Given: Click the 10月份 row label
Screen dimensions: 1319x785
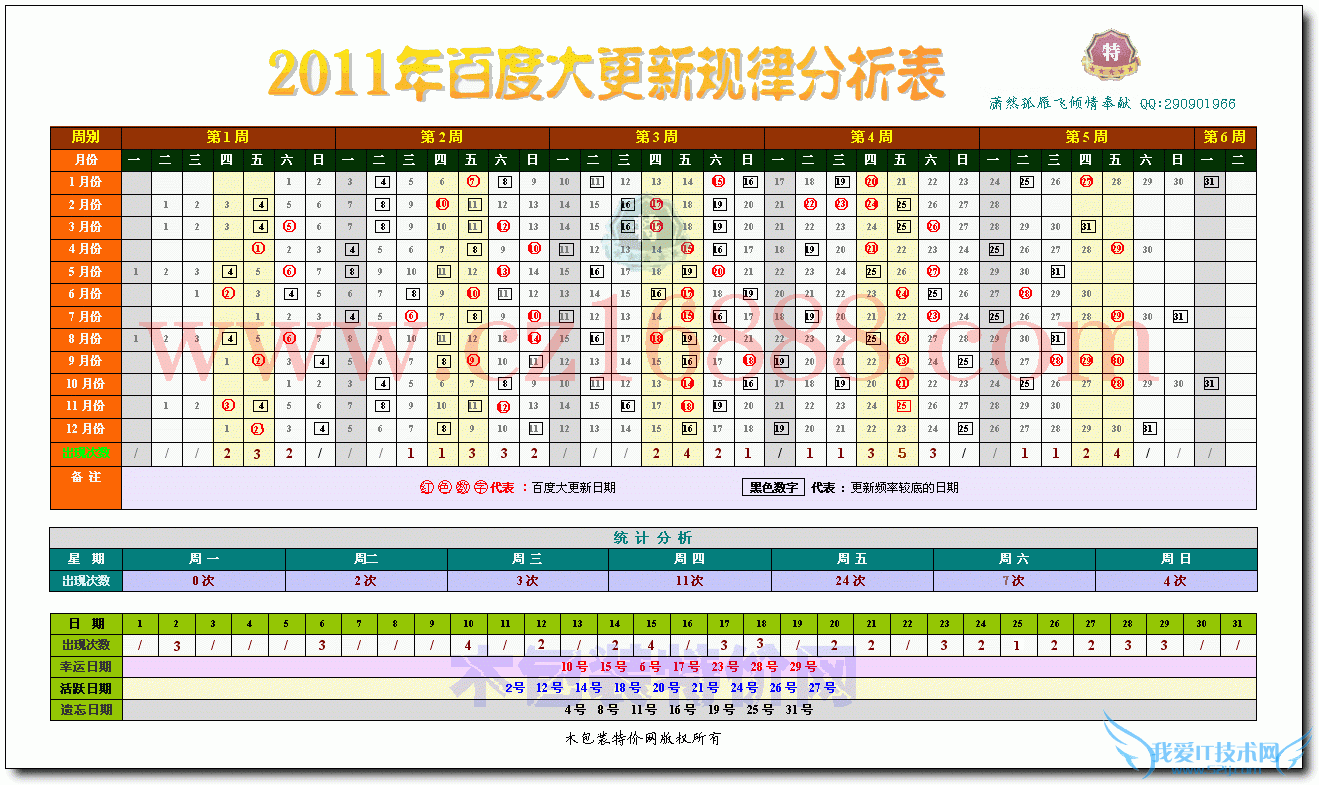Looking at the screenshot, I should [86, 384].
